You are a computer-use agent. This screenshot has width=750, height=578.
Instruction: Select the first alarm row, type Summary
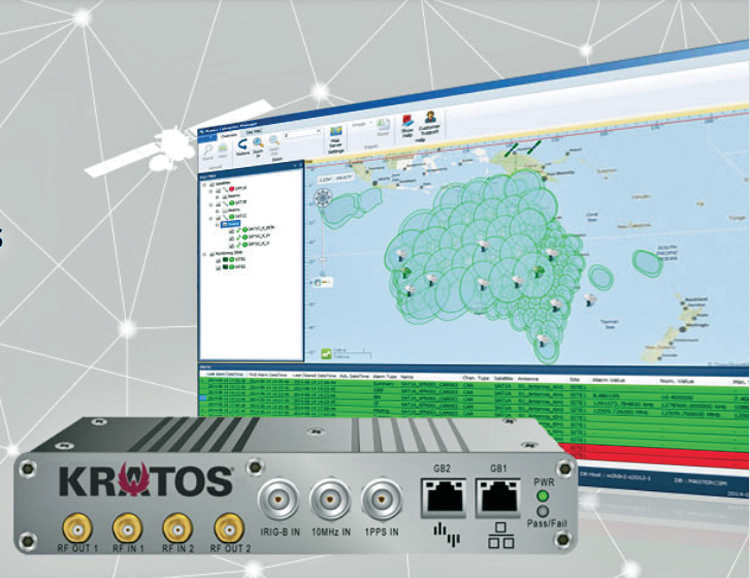[474, 383]
